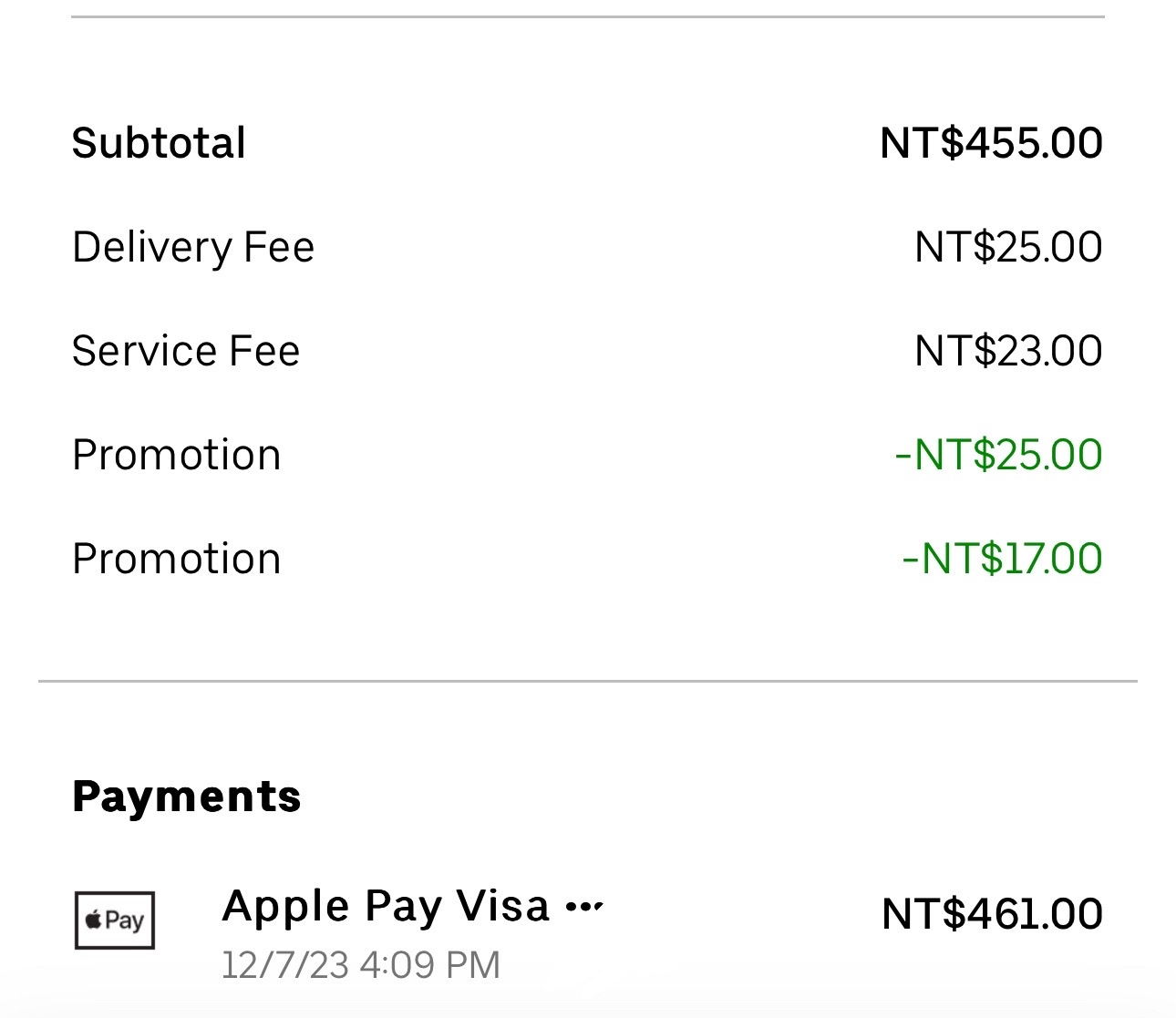Tap the second Promotion label
Image resolution: width=1176 pixels, height=1018 pixels.
[177, 559]
